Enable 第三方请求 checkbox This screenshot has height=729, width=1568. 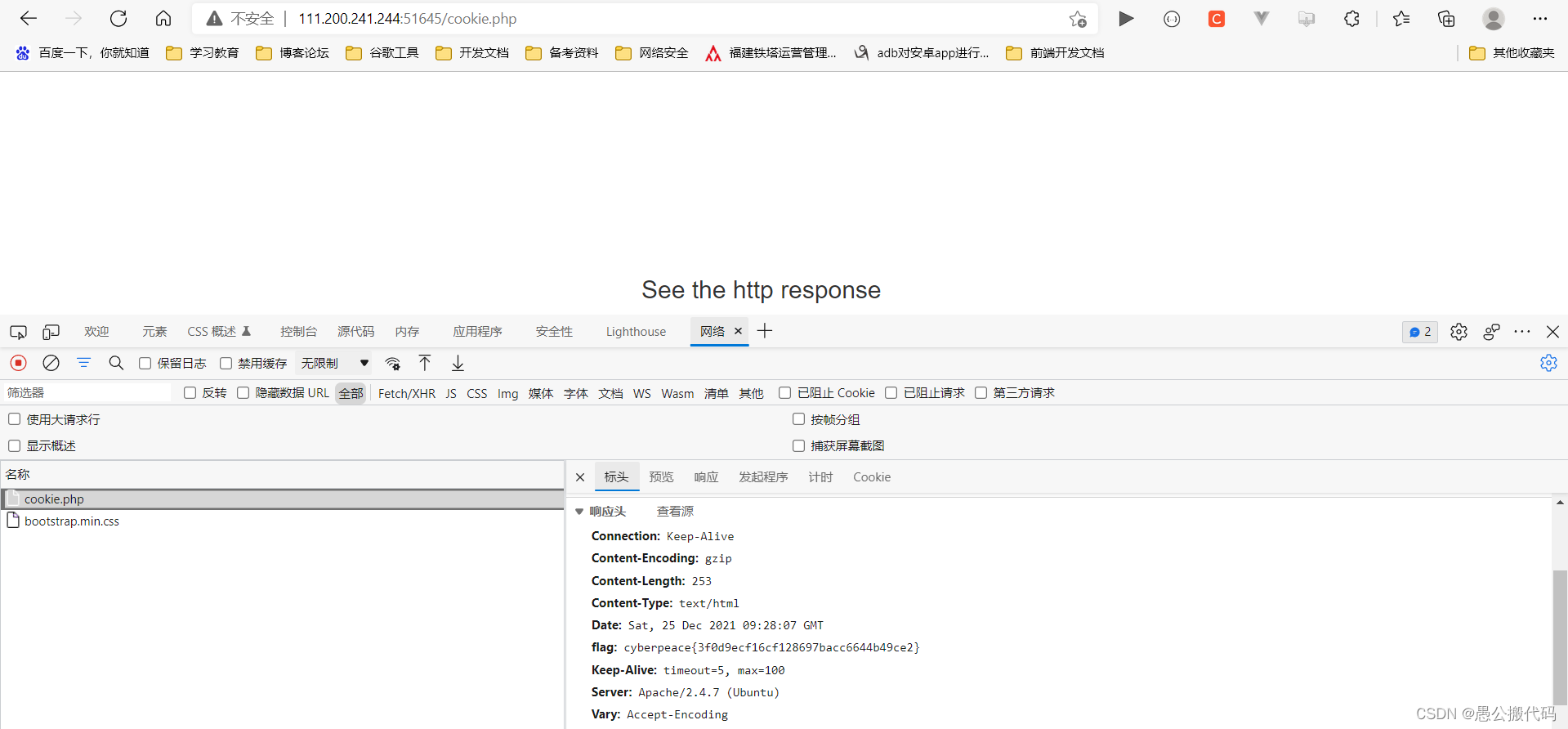(981, 393)
